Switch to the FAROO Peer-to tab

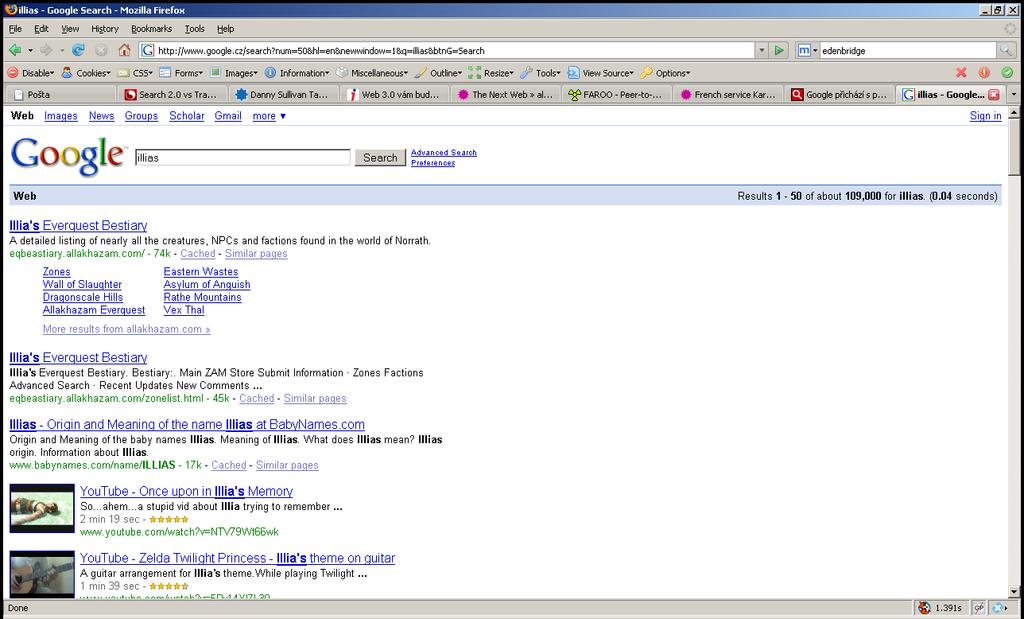coord(616,95)
